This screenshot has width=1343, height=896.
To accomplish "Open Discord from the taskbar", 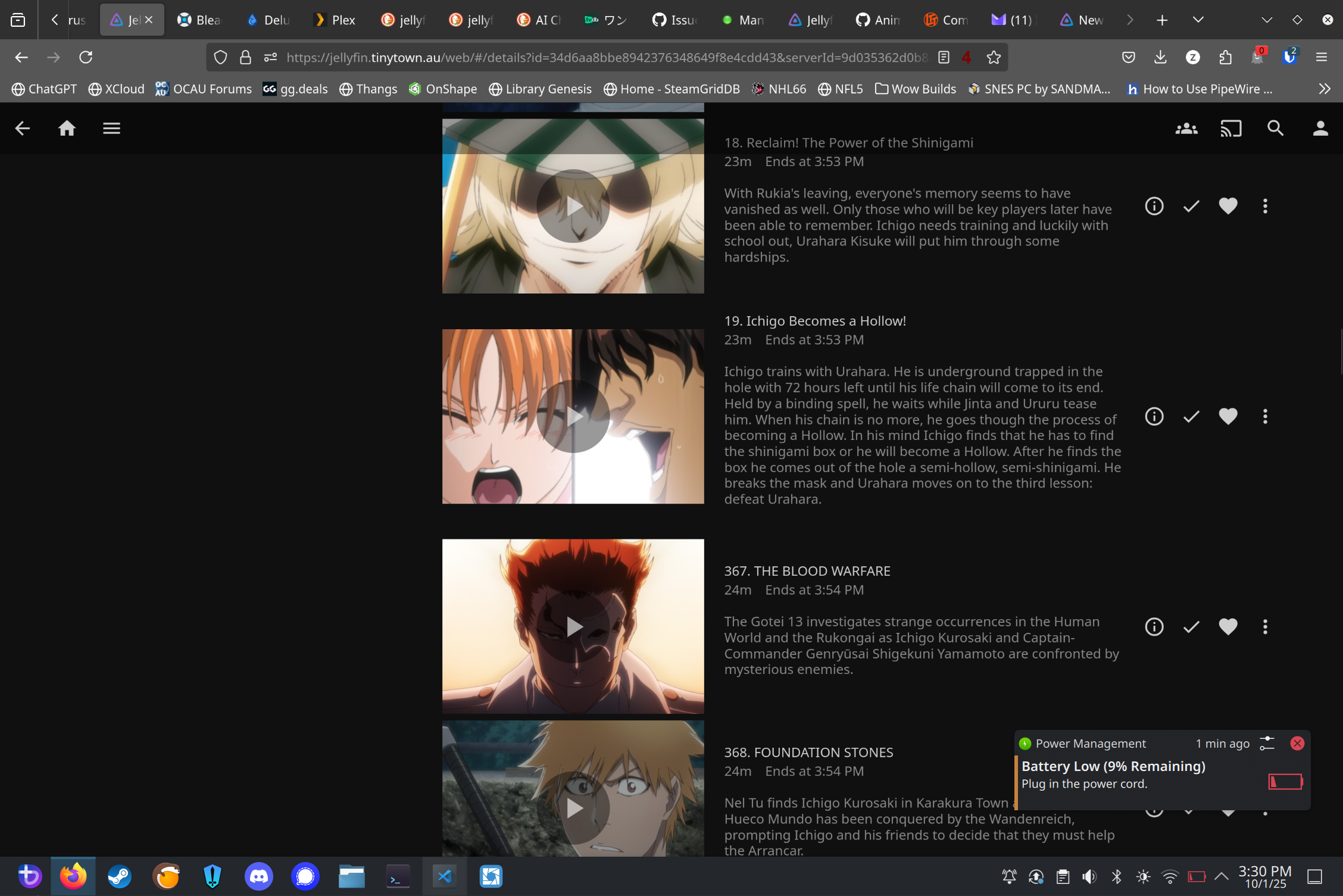I will pyautogui.click(x=258, y=876).
